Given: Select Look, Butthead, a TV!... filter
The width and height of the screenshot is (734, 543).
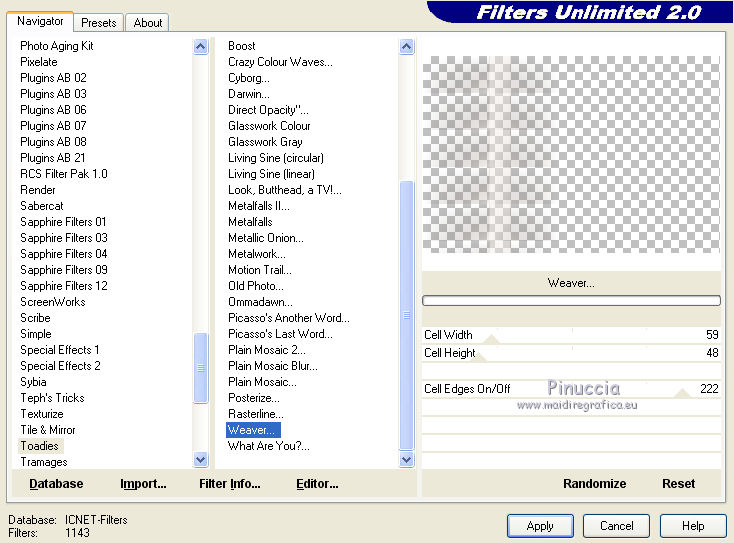Looking at the screenshot, I should 285,190.
